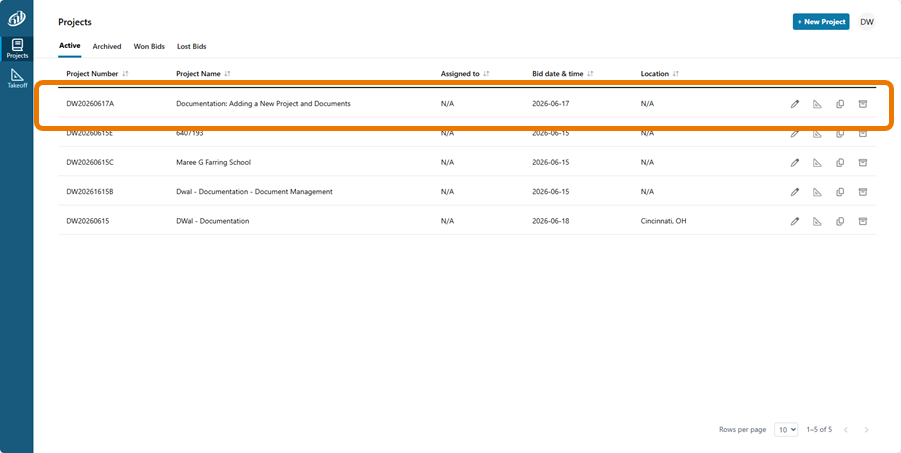
Task: Open the Takeoff section in the sidebar
Action: pyautogui.click(x=17, y=78)
